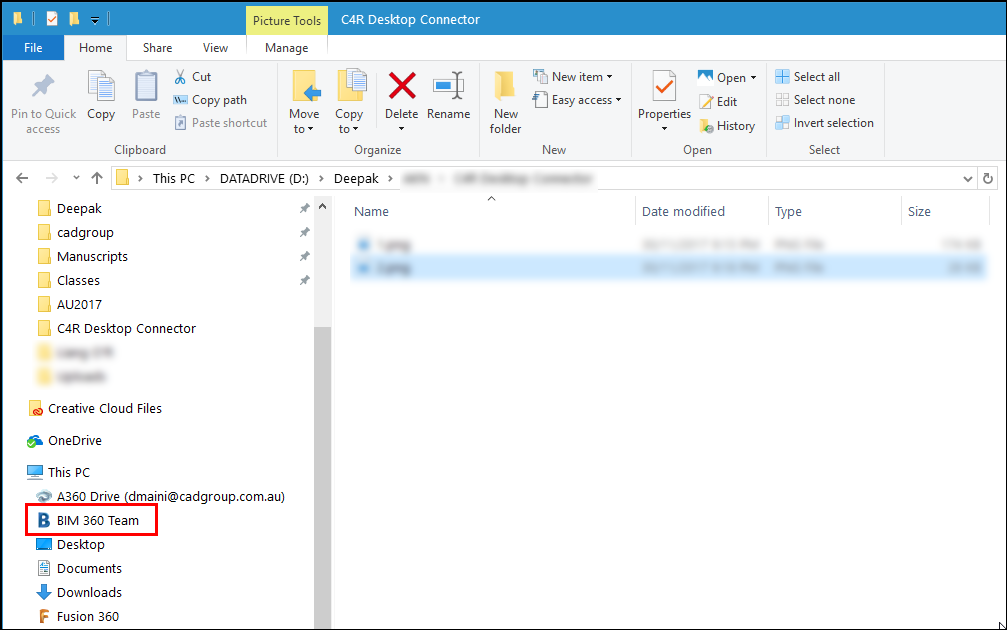Open the Manuscripts folder
1007x630 pixels.
coord(83,256)
